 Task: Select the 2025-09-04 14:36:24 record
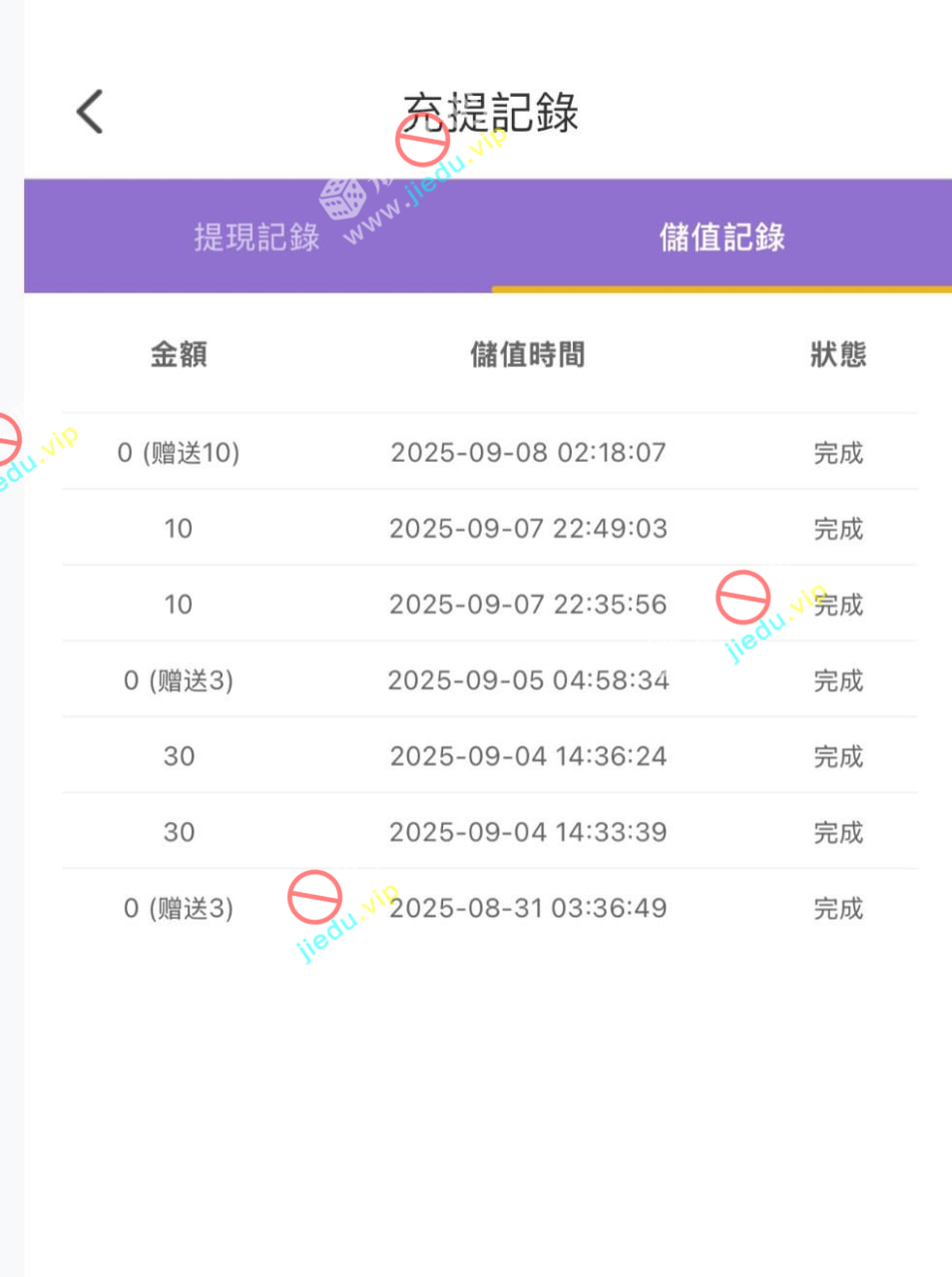coord(528,756)
